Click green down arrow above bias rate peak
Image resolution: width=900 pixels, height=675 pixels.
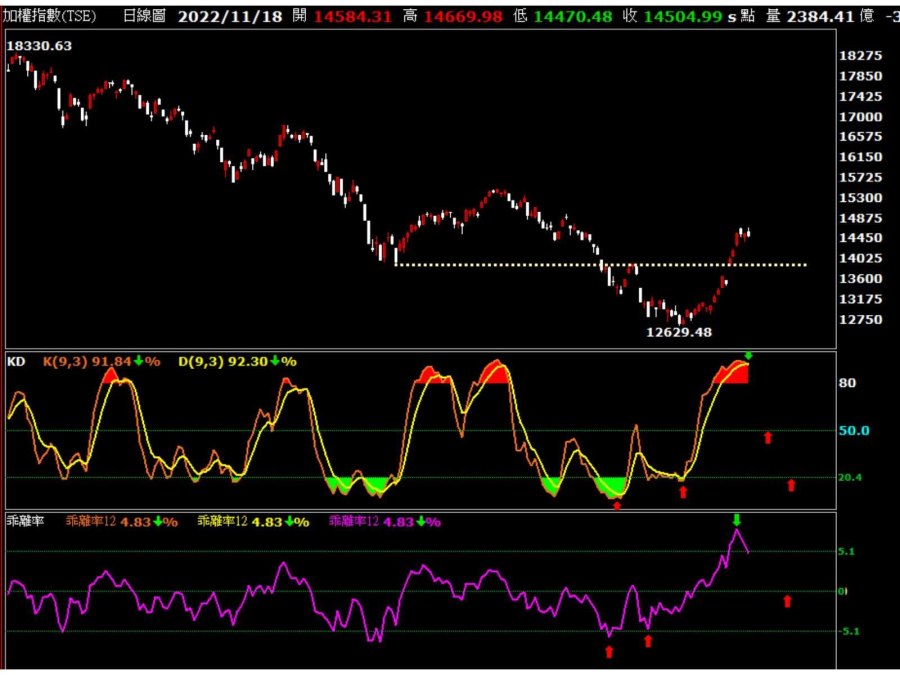click(737, 519)
